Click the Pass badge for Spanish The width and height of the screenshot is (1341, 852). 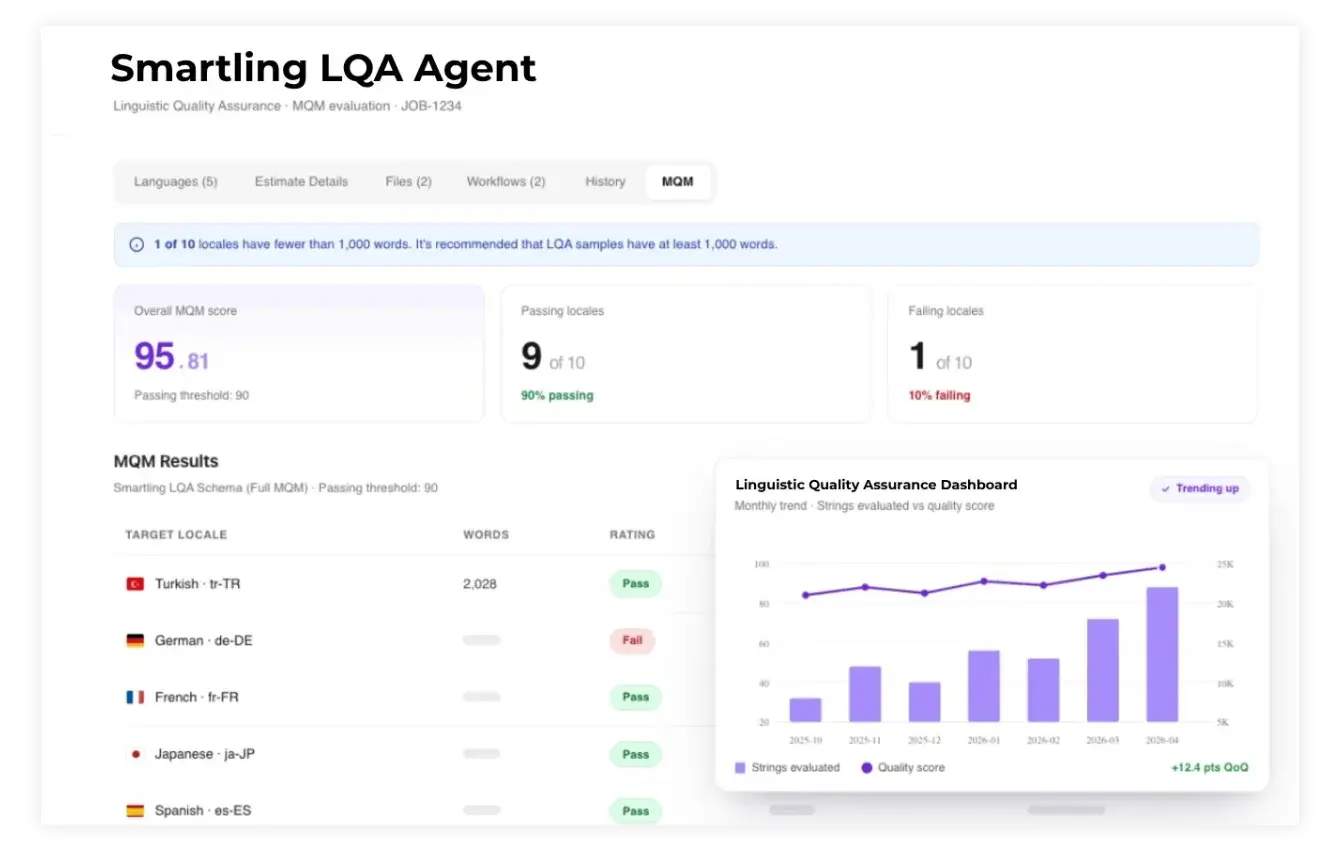click(636, 811)
